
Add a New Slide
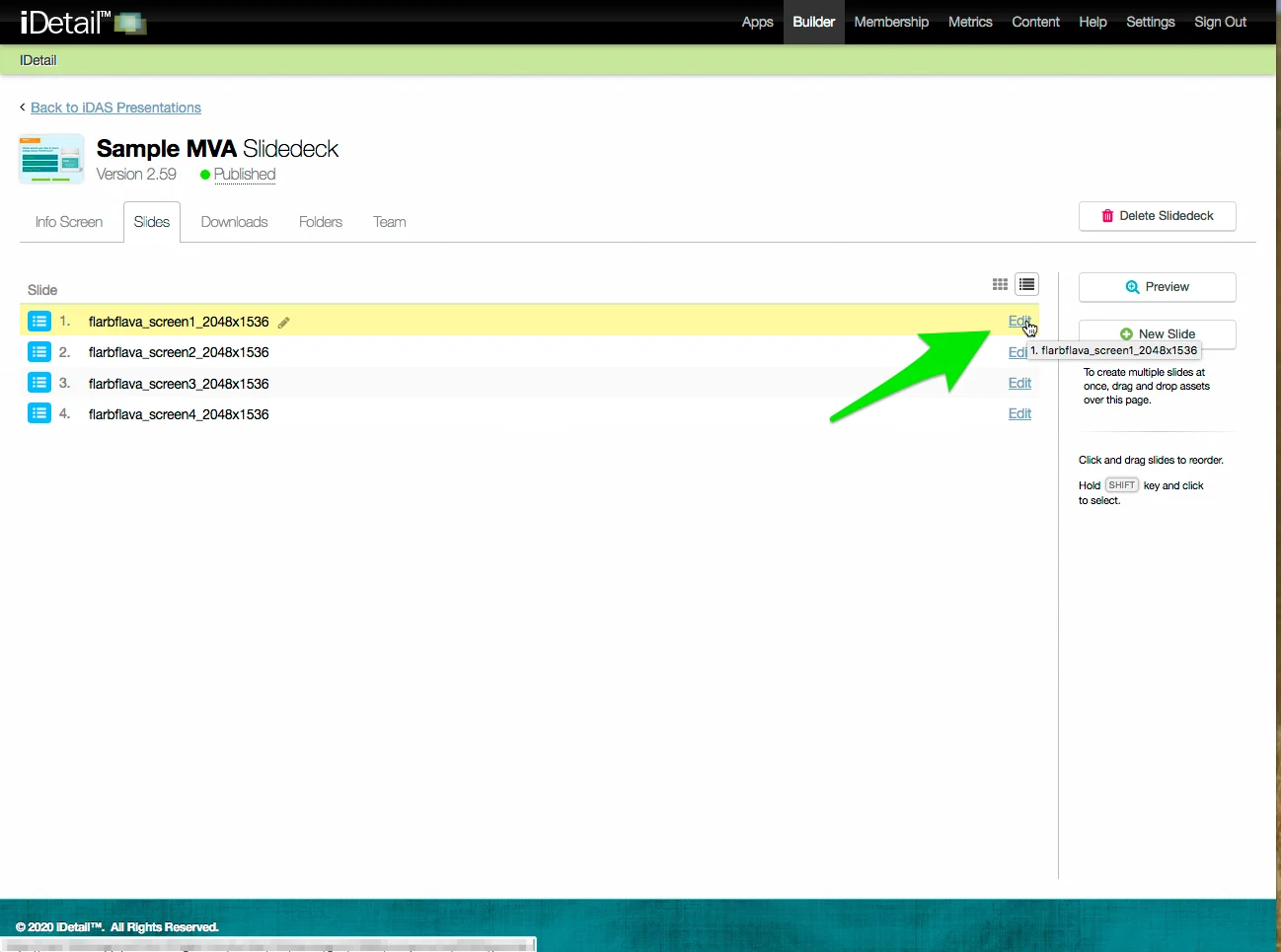(1158, 333)
